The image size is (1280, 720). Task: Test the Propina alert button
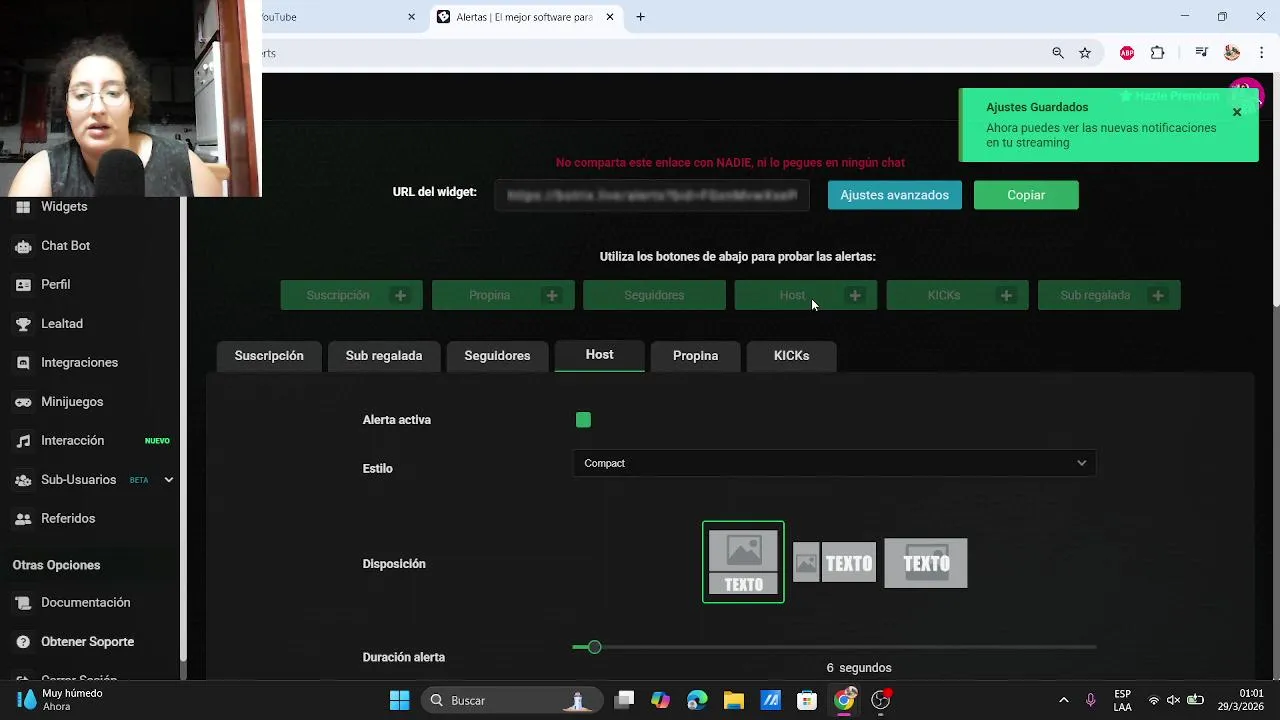pyautogui.click(x=489, y=295)
